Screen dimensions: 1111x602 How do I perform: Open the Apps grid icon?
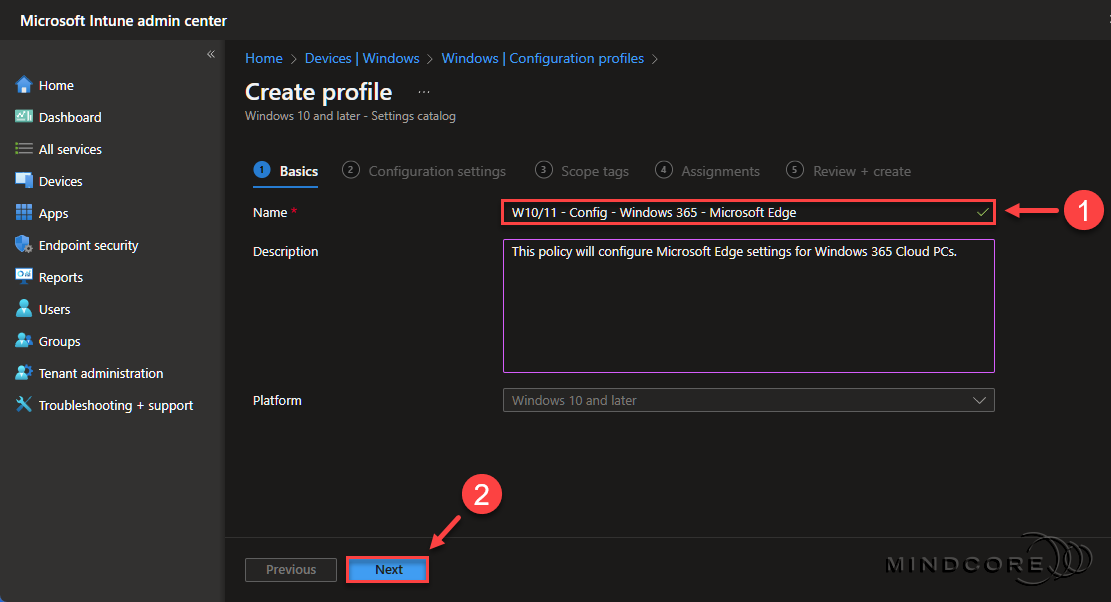24,213
